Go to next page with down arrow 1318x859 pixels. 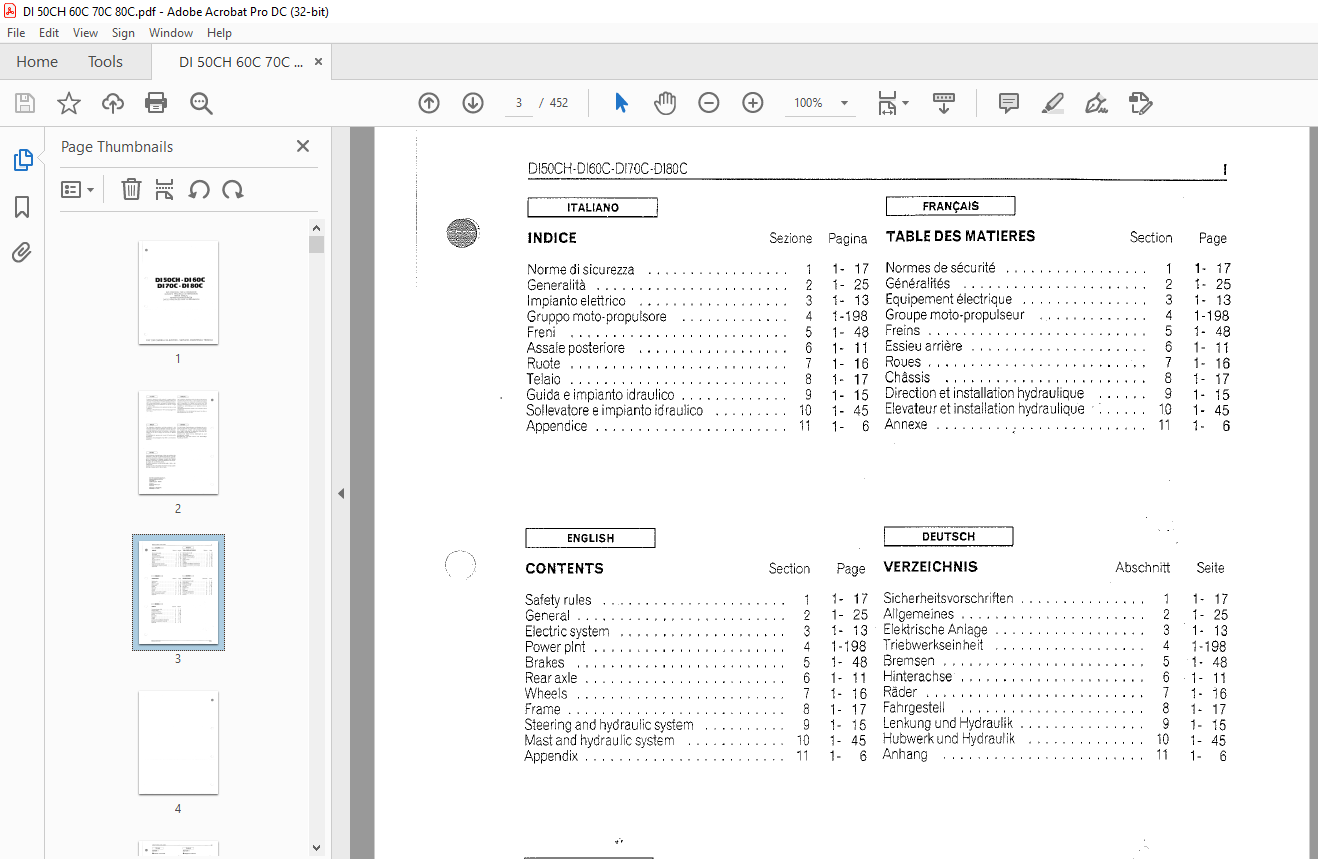pos(473,103)
